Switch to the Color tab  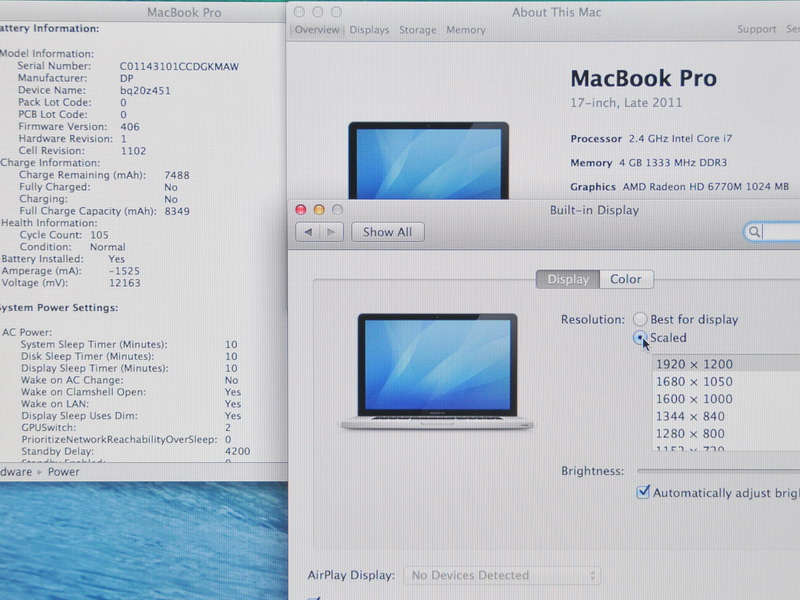626,279
